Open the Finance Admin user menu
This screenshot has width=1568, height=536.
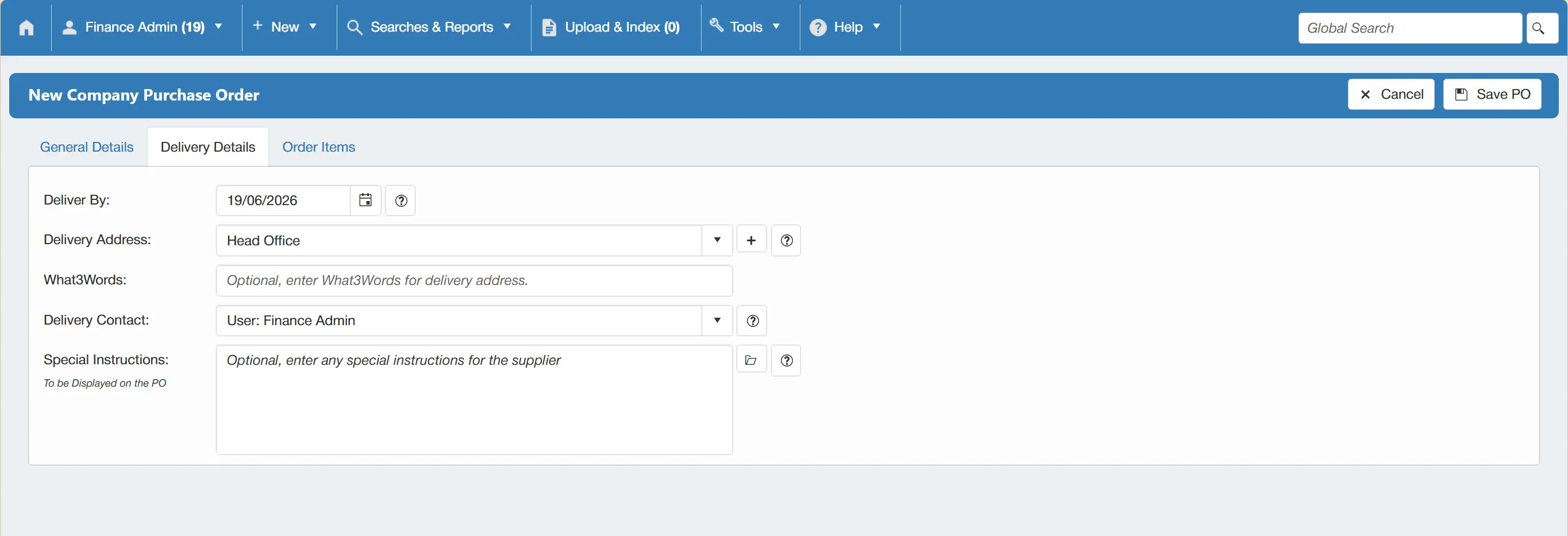(142, 28)
